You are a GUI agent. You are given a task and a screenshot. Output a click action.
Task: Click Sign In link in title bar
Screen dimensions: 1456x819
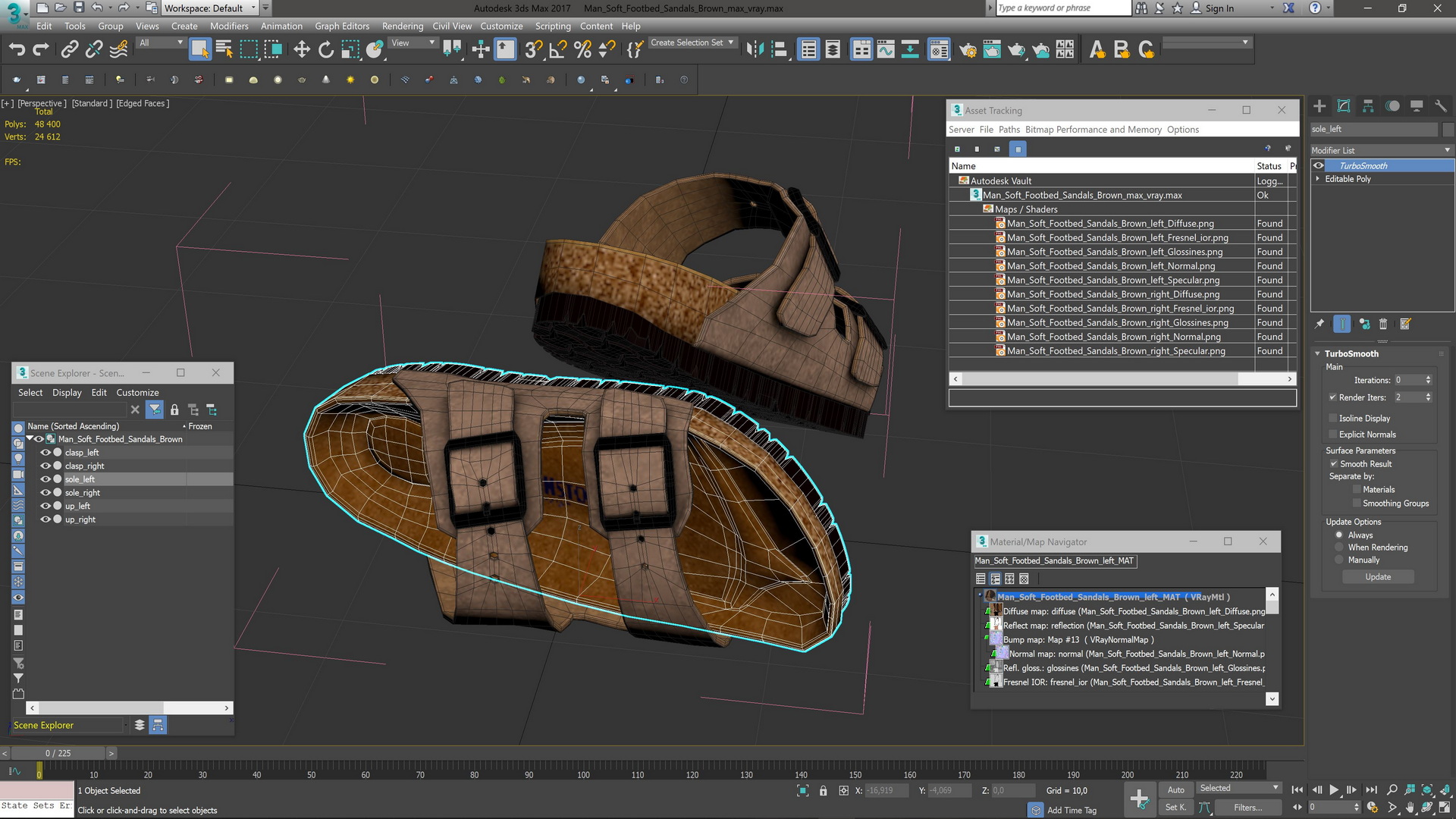(x=1219, y=8)
